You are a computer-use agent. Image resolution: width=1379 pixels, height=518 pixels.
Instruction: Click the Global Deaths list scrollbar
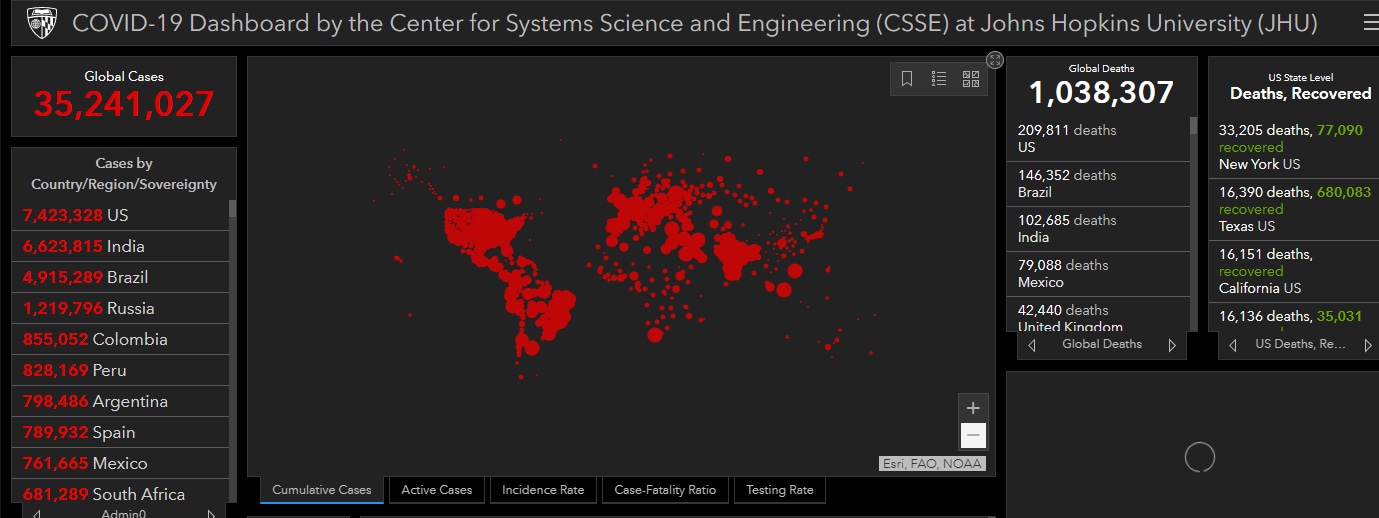coord(1193,200)
